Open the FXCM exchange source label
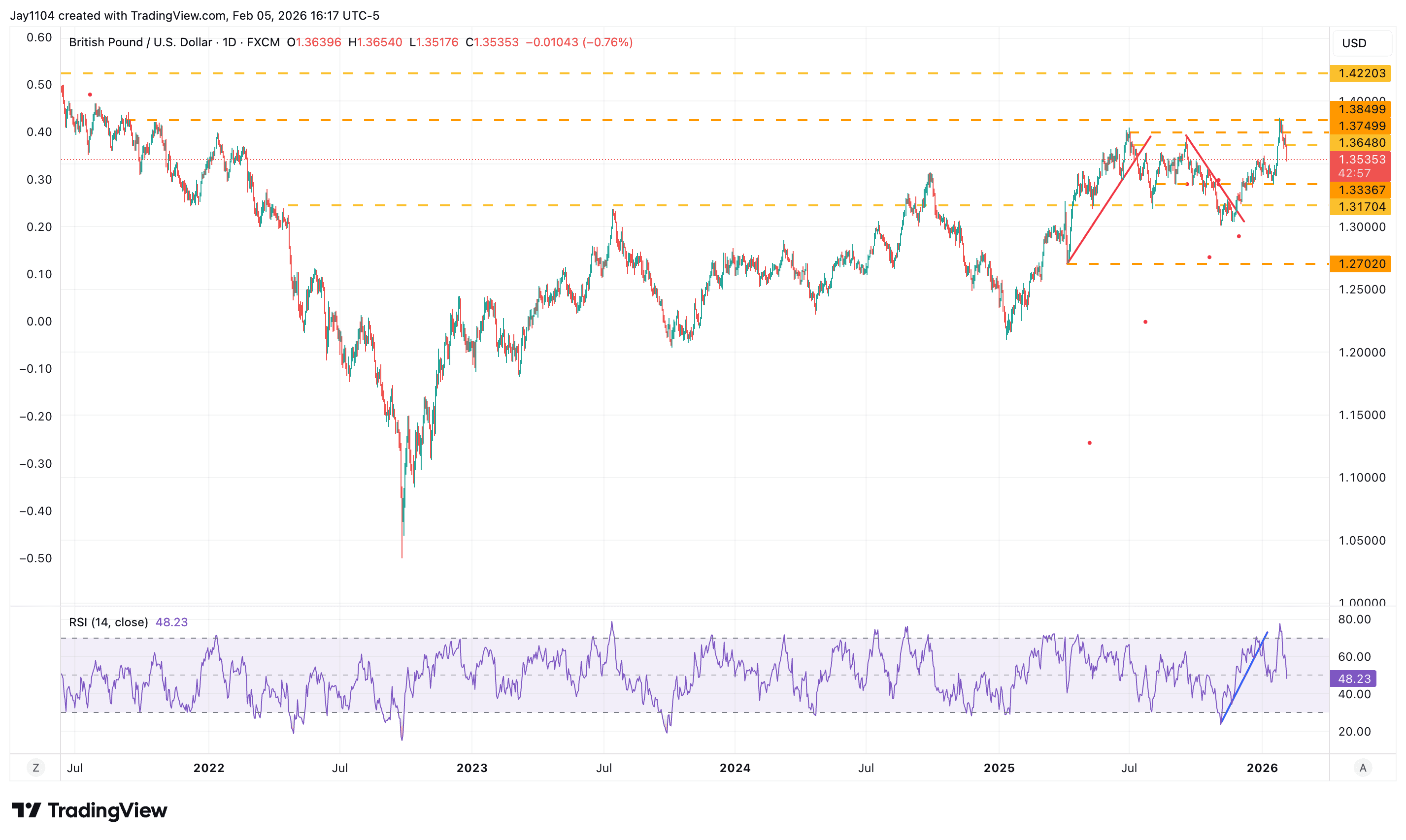Screen dimensions: 1406x840 click(x=263, y=42)
